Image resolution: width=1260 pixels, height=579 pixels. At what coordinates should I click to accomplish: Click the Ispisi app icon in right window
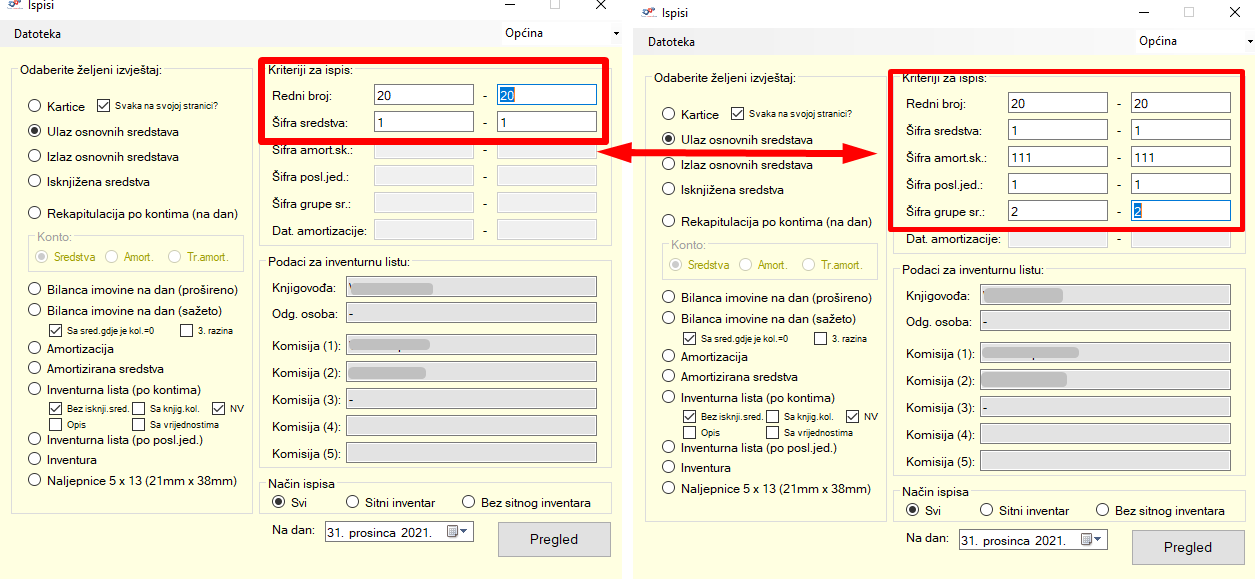coord(647,12)
